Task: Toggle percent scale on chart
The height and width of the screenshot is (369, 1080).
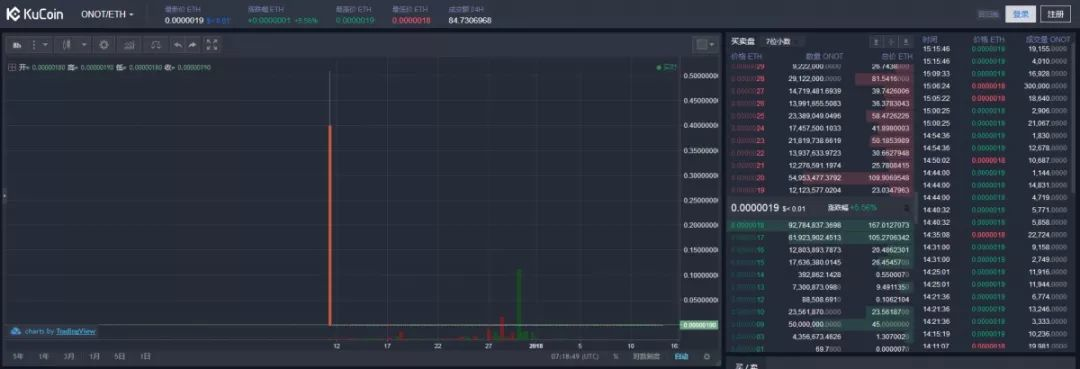Action: (616, 357)
